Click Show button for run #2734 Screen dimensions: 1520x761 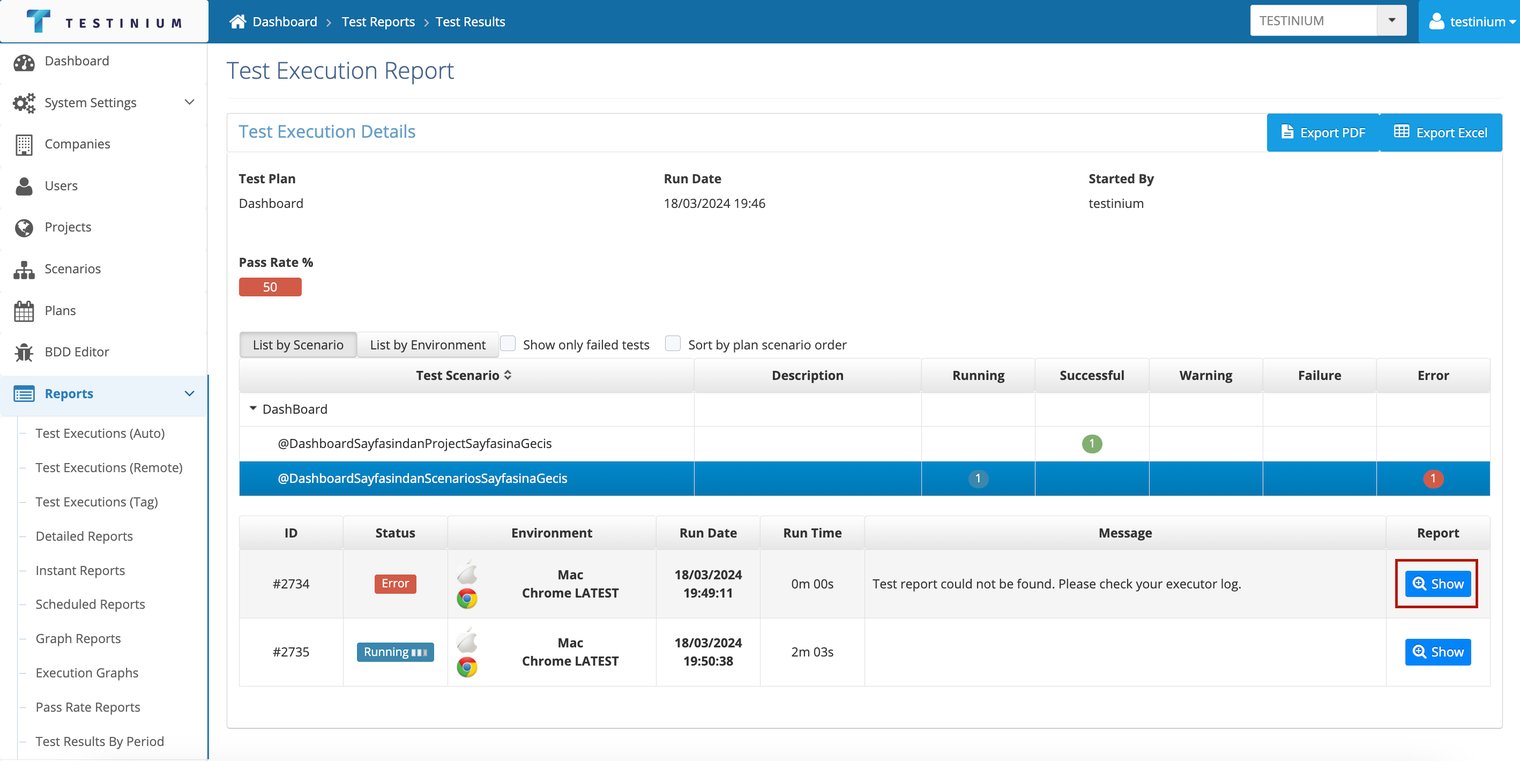pyautogui.click(x=1438, y=584)
